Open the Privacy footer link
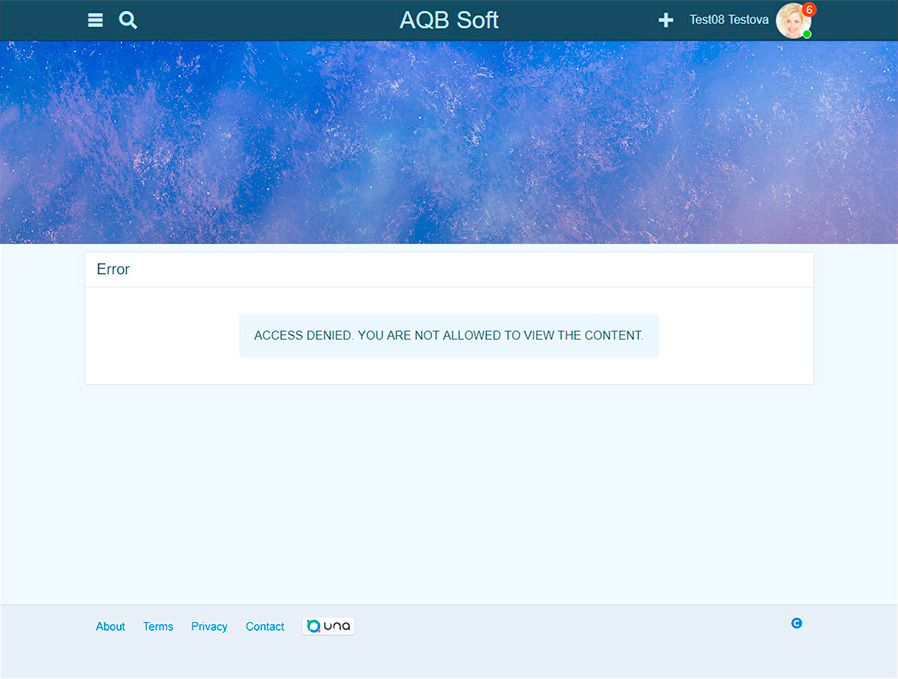This screenshot has width=898, height=679. [209, 627]
